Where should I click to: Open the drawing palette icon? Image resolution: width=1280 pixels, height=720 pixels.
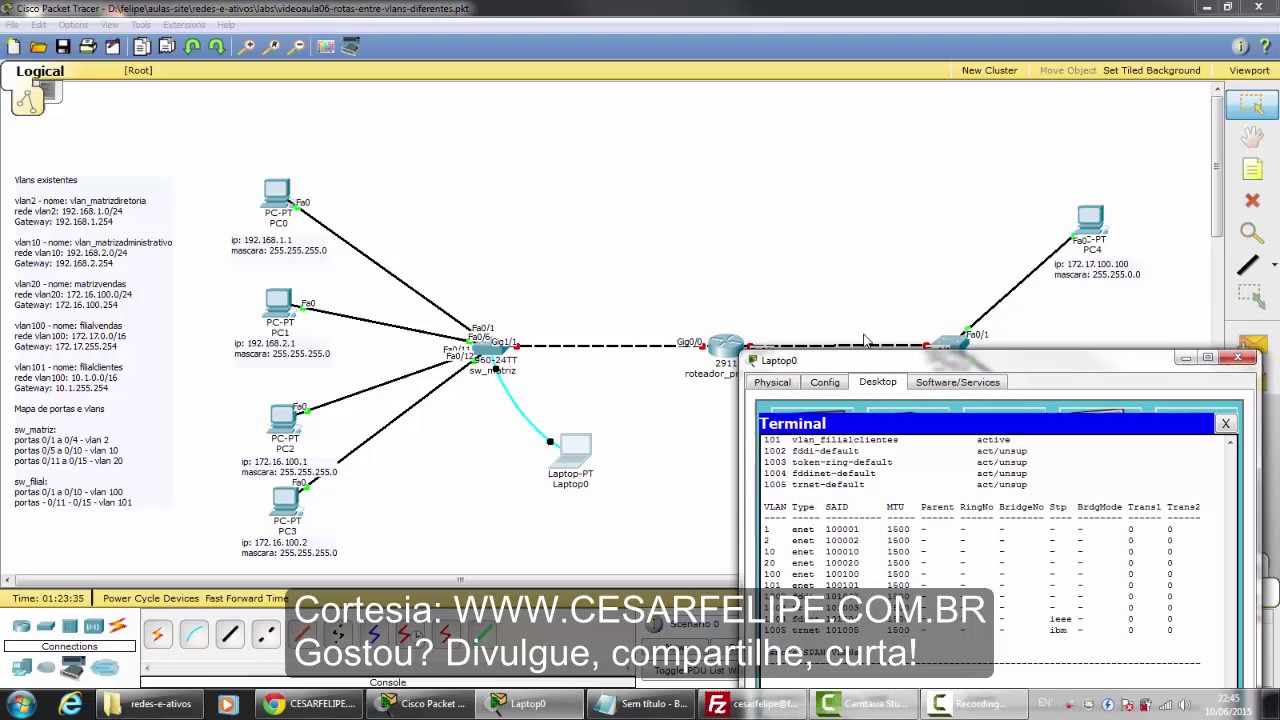[x=326, y=46]
